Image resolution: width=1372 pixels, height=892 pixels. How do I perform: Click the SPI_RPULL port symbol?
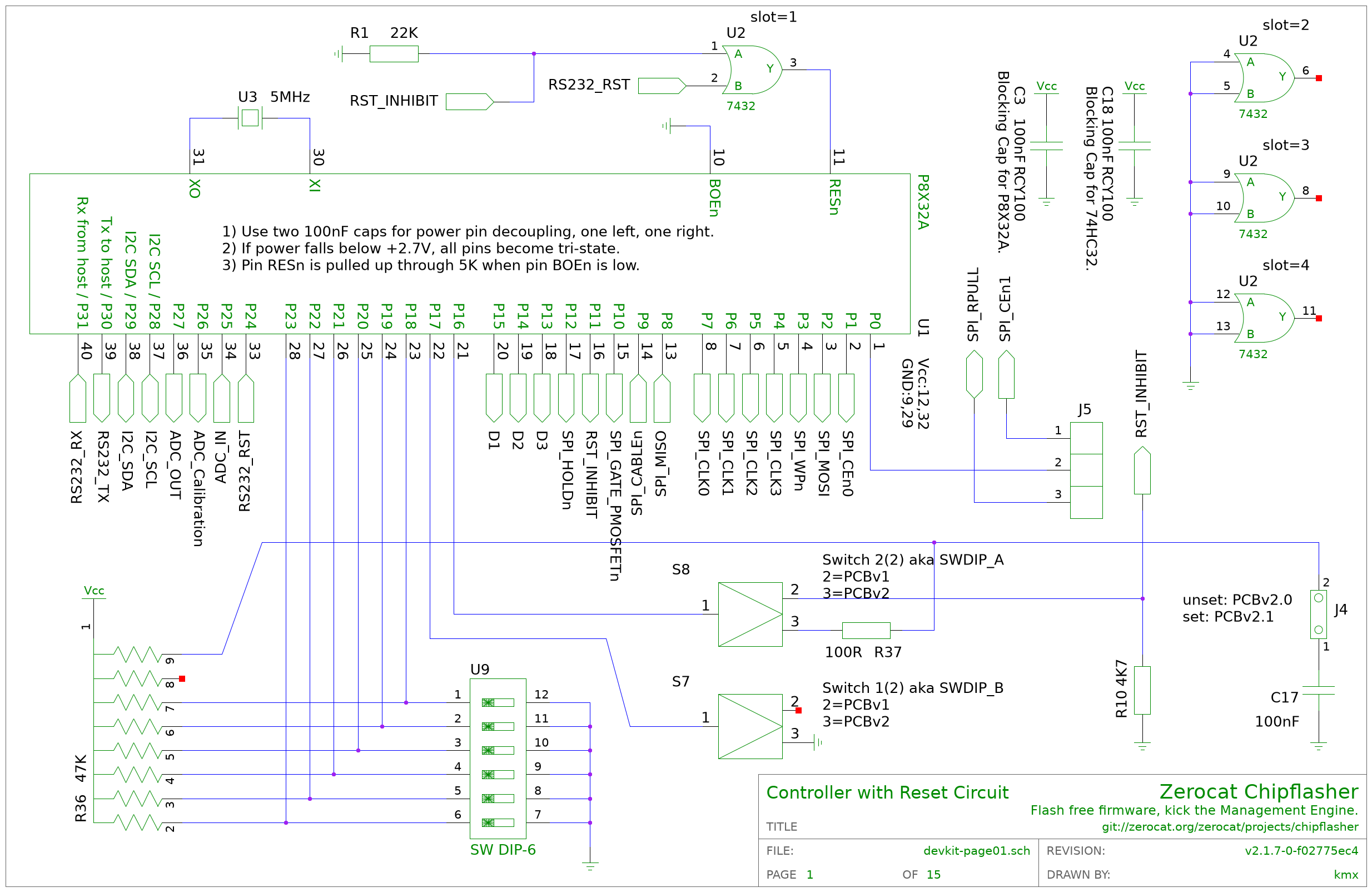[x=974, y=374]
